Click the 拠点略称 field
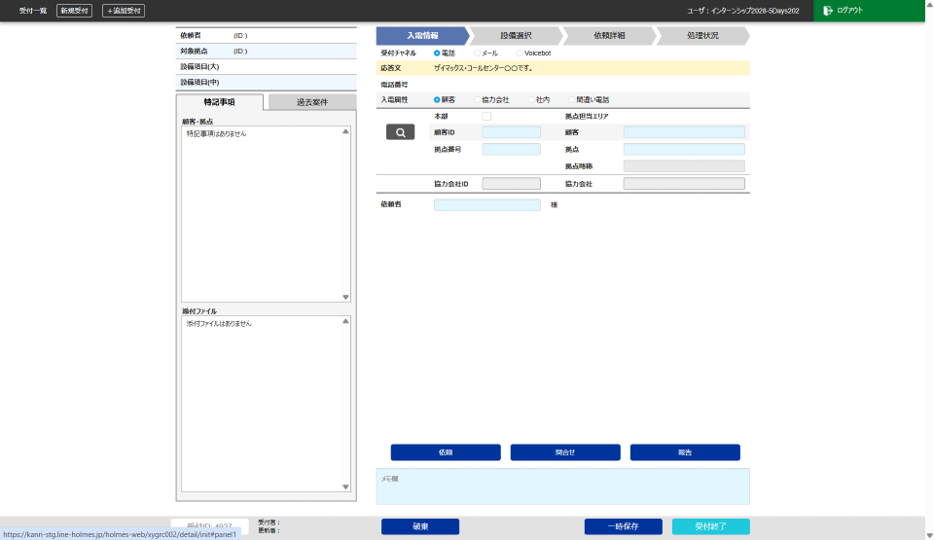The image size is (934, 540). coord(684,166)
